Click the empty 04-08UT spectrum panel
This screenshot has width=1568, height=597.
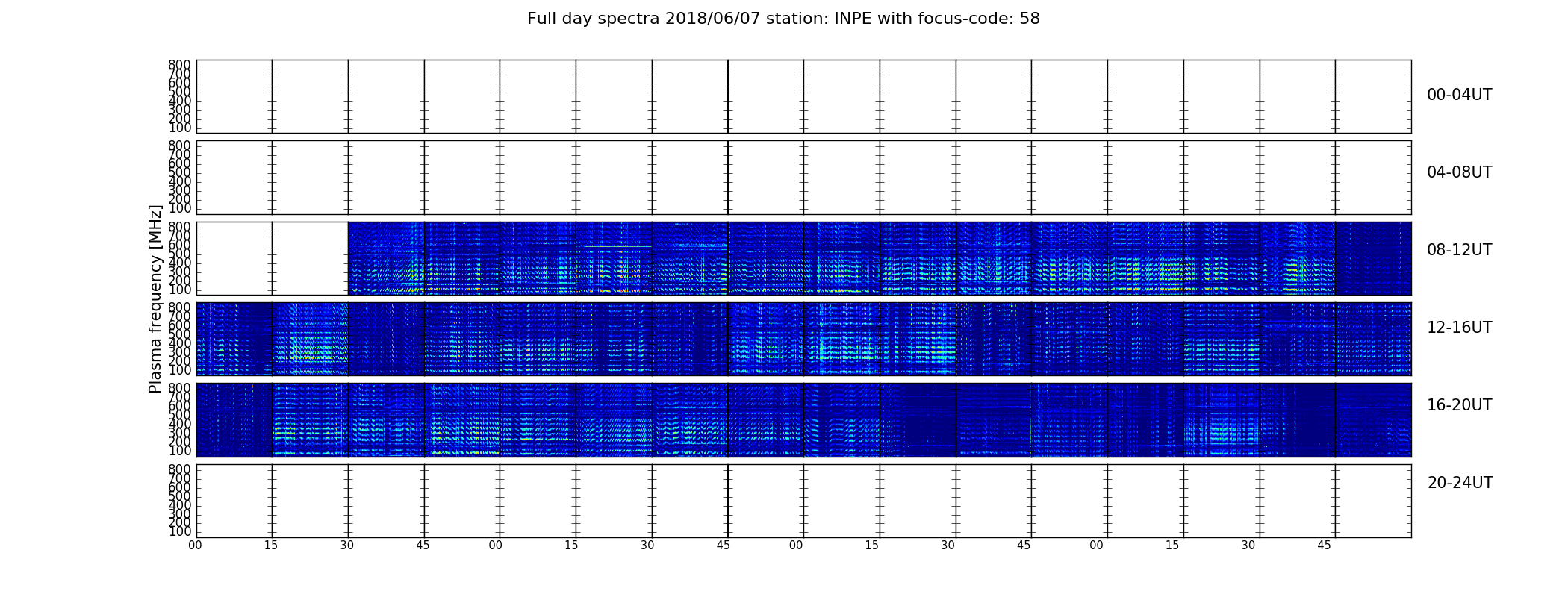(x=803, y=178)
